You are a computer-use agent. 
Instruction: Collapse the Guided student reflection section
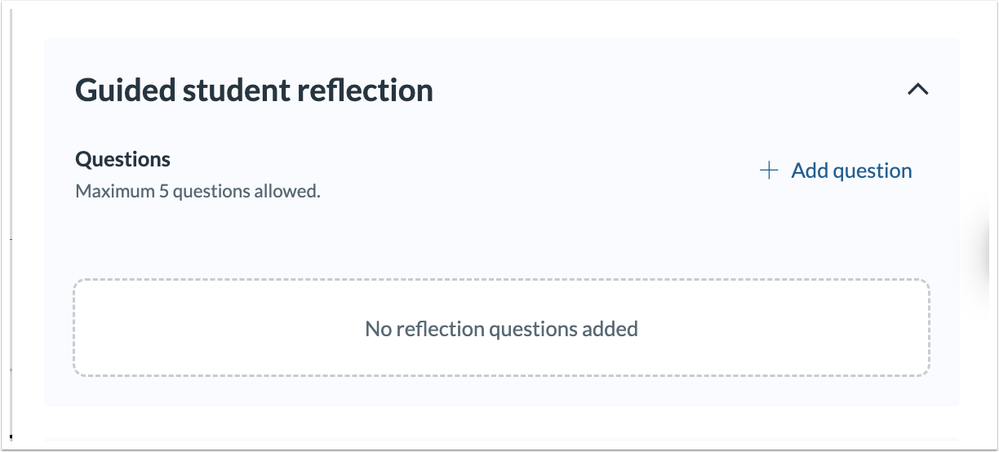(x=917, y=90)
